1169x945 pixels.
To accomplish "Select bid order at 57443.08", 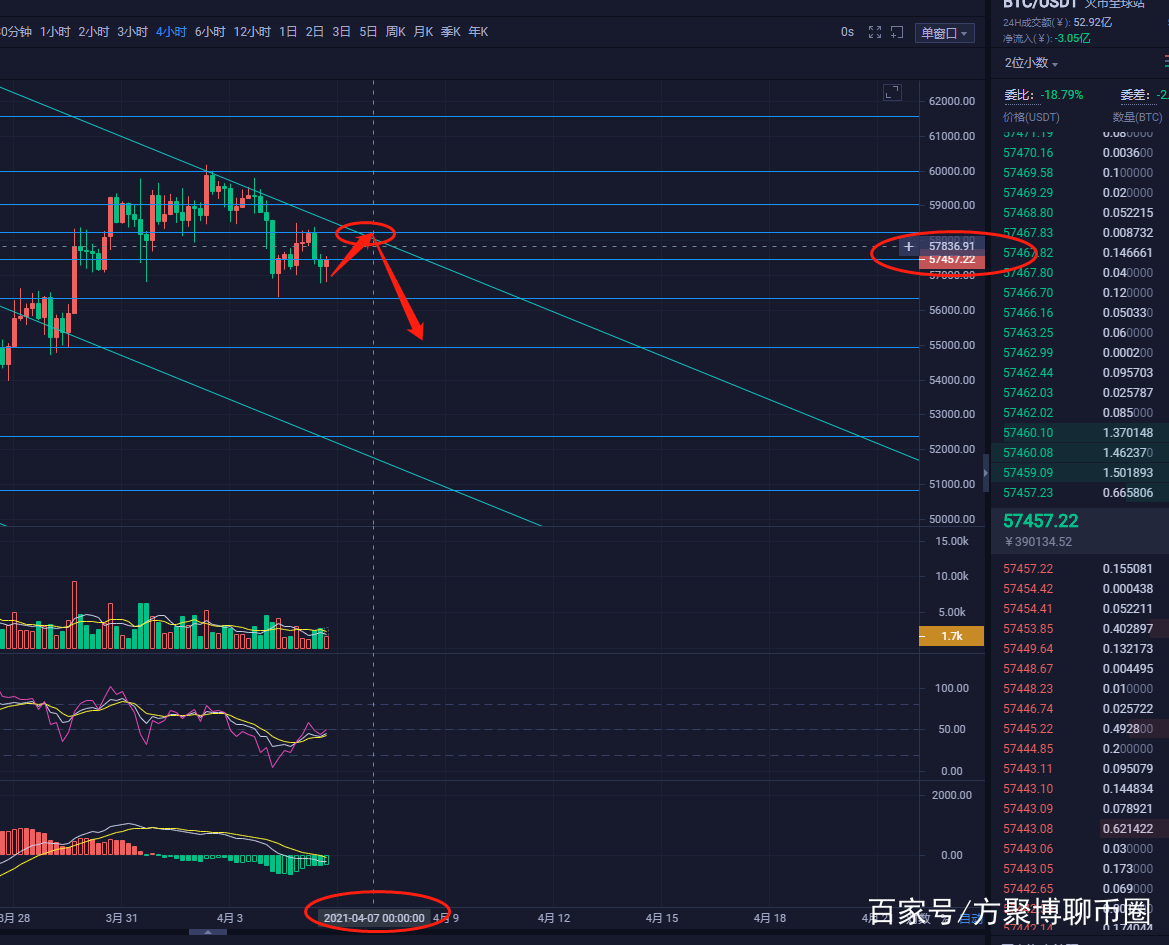I will tap(1080, 829).
